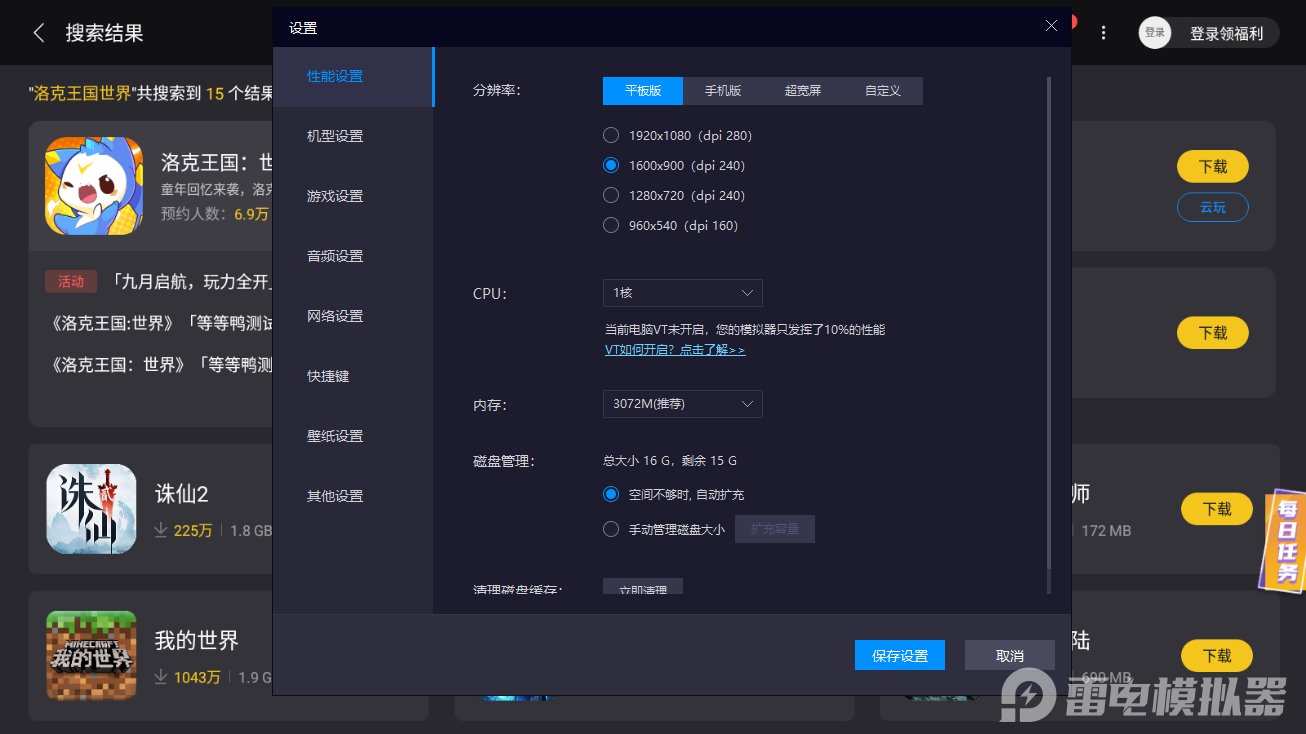Open the 壁纸设置 settings section
The image size is (1306, 734).
[333, 435]
